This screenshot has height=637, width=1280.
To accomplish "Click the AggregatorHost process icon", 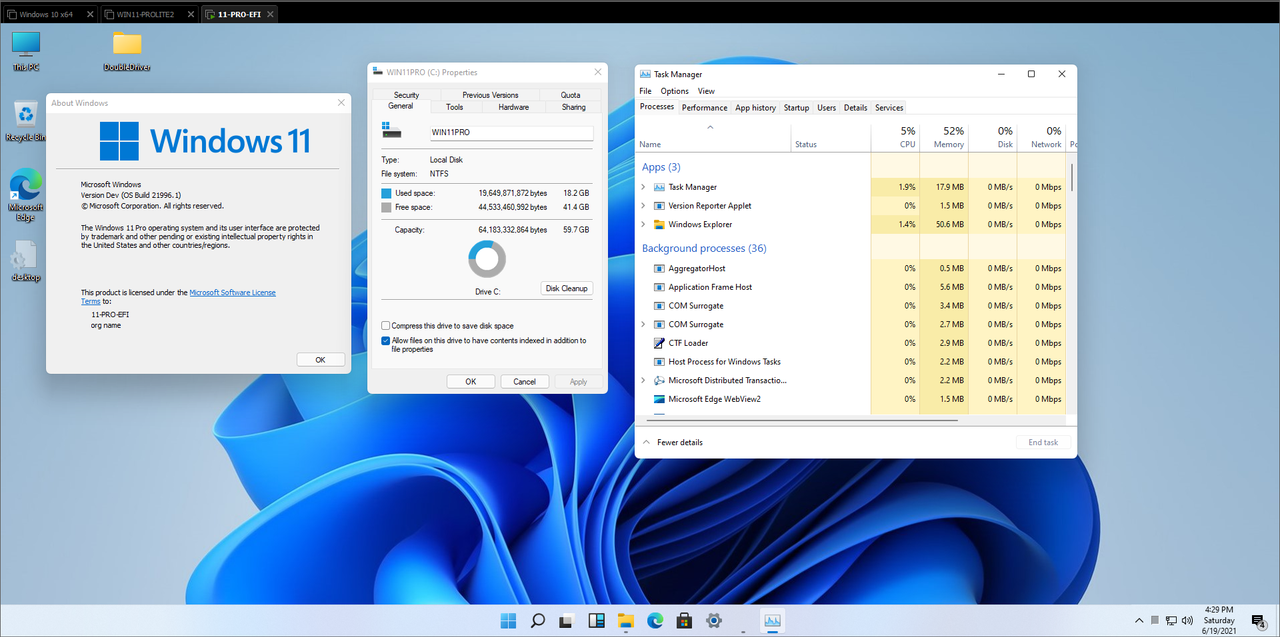I will tap(659, 268).
